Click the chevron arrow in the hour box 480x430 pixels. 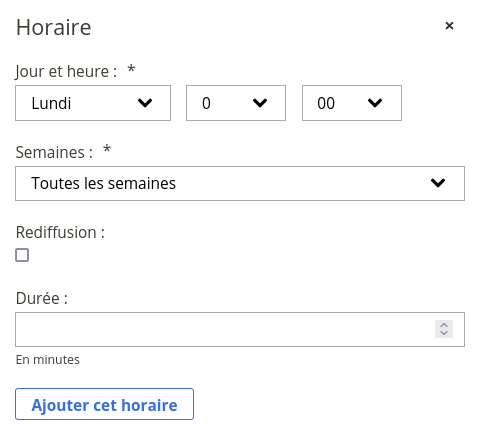click(x=260, y=103)
